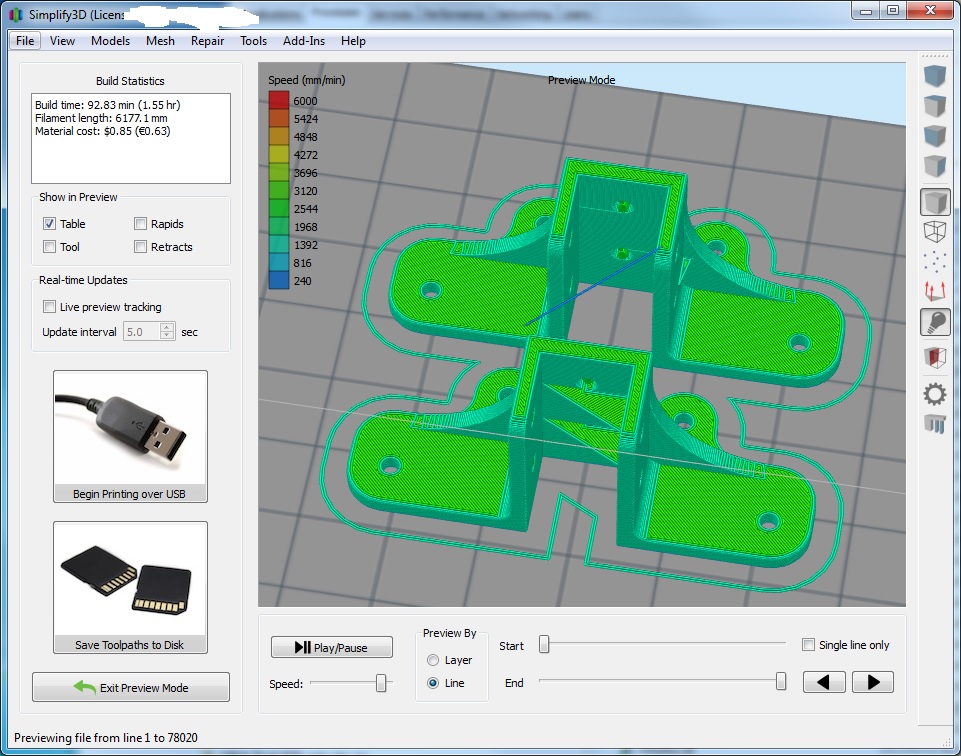
Task: Check the Single line only box
Action: 808,644
